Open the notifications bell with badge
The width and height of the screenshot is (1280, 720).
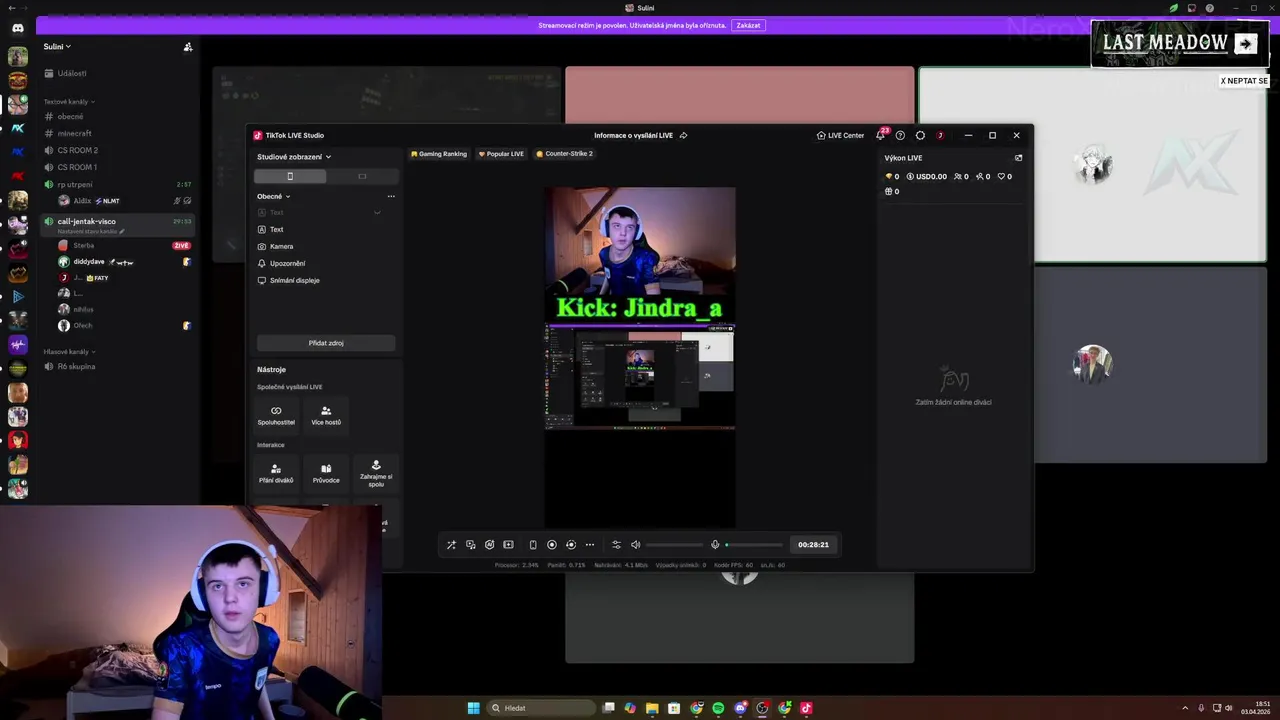coord(881,134)
